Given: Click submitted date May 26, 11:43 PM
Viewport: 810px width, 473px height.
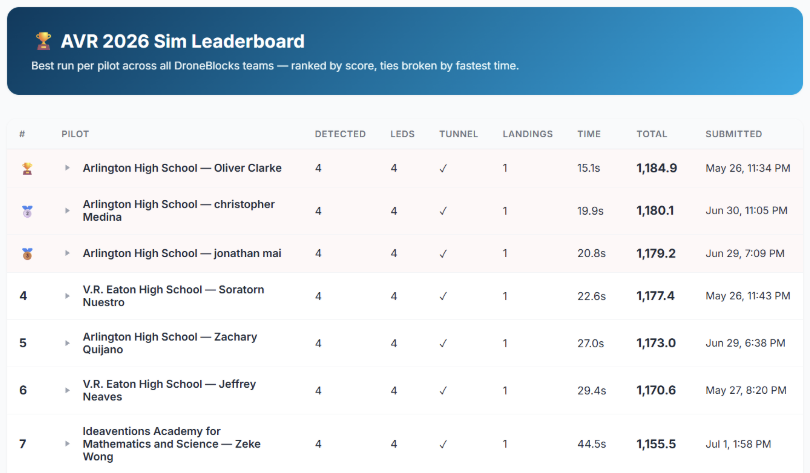Looking at the screenshot, I should pos(748,296).
